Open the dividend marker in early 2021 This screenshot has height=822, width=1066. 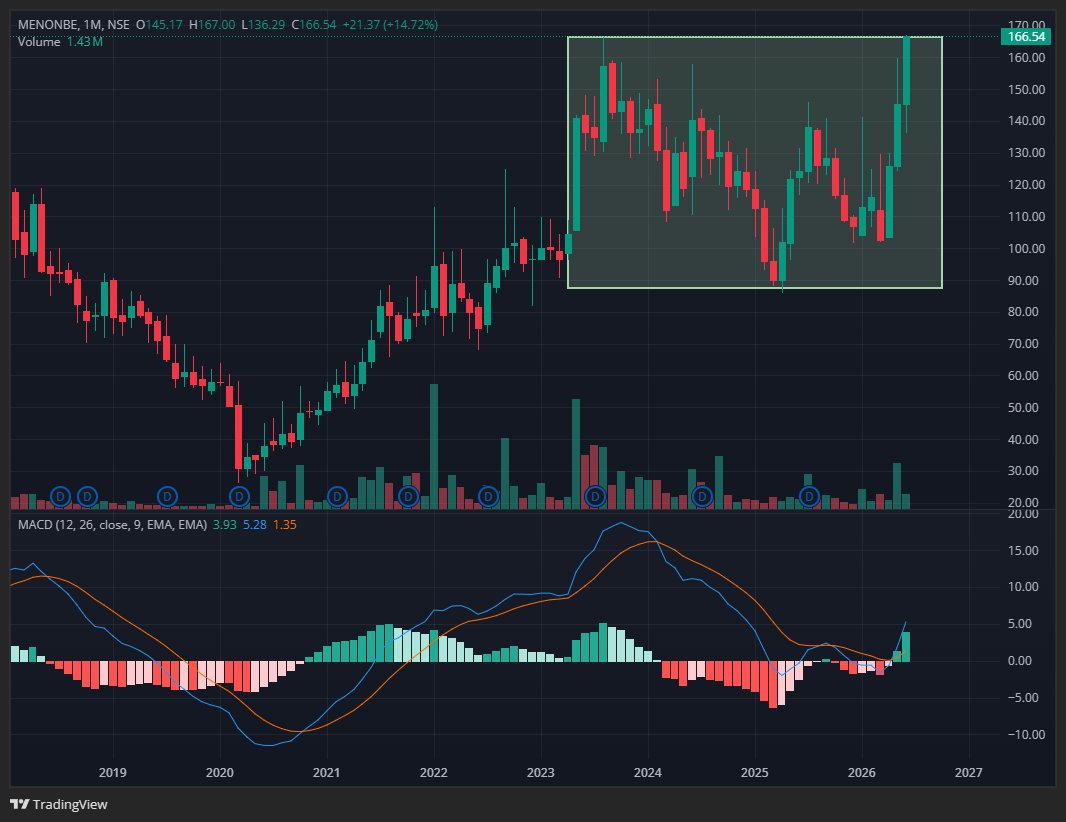point(337,497)
